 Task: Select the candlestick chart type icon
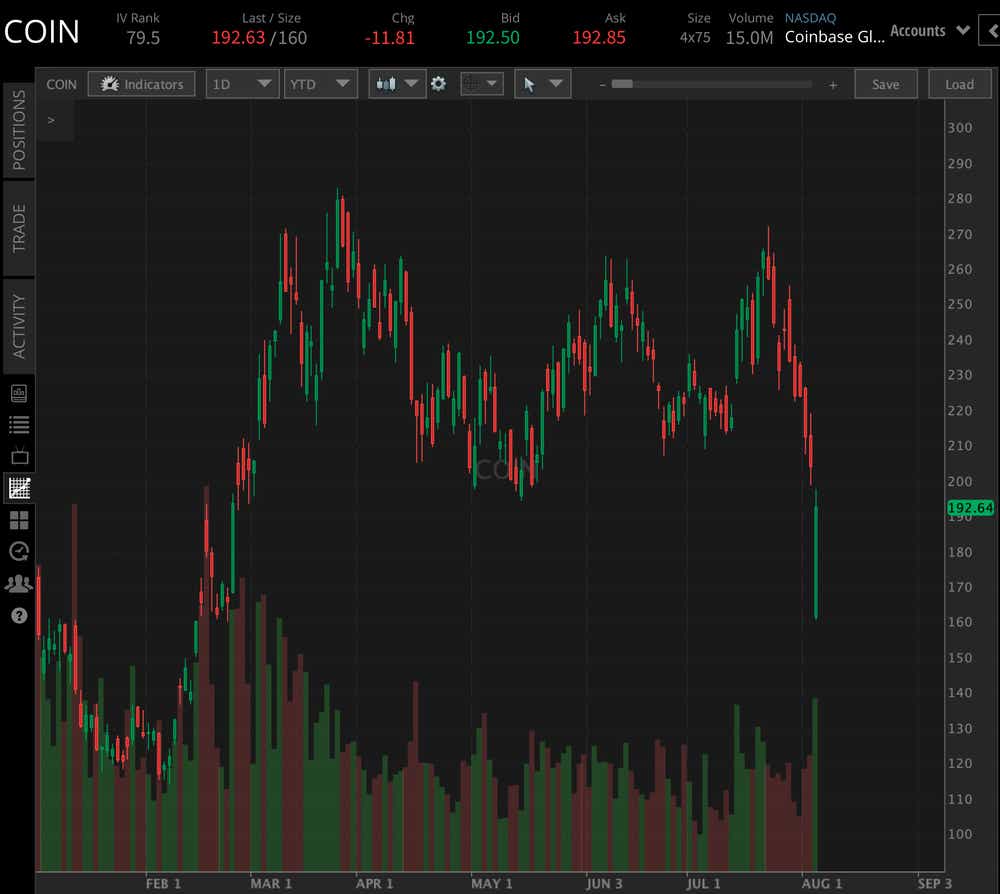pyautogui.click(x=390, y=84)
